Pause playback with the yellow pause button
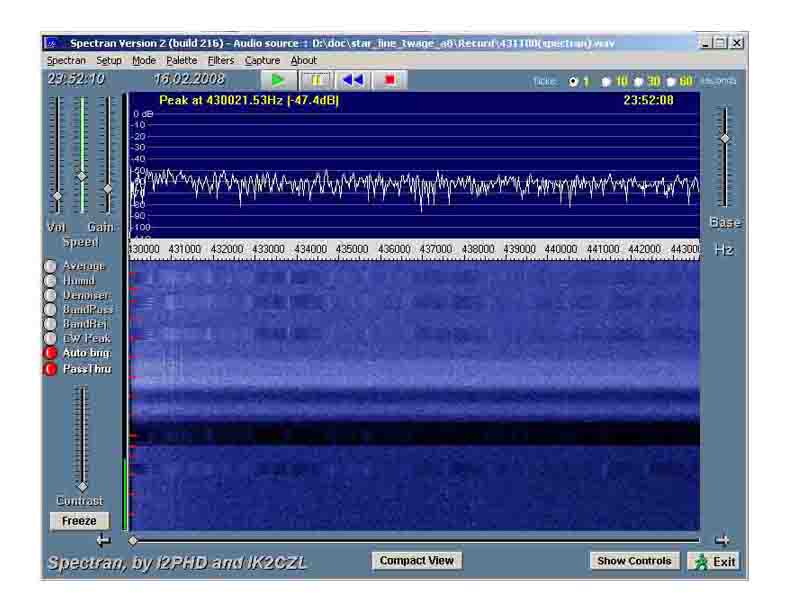 point(316,80)
